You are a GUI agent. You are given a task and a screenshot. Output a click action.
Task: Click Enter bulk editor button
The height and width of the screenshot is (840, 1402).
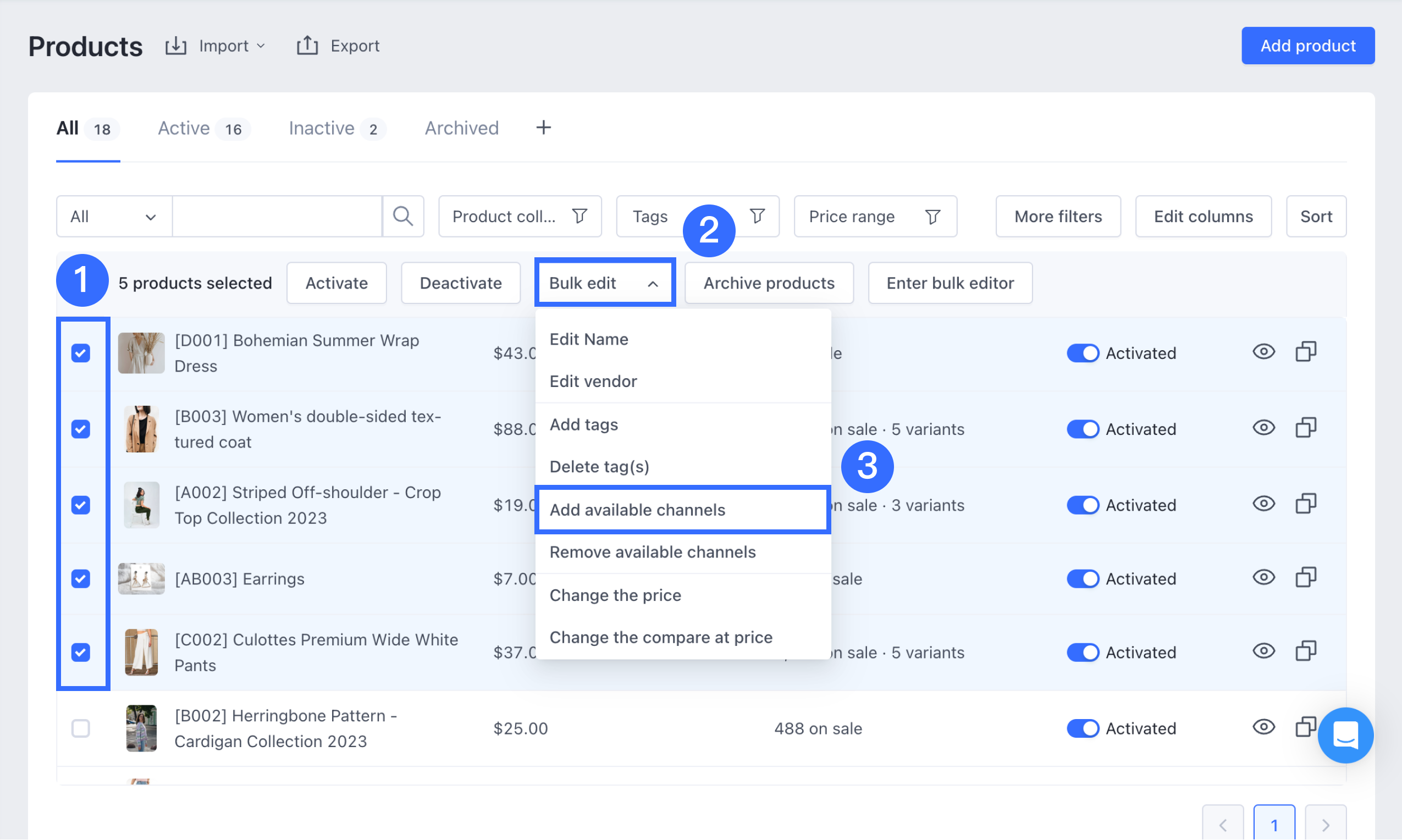pyautogui.click(x=949, y=283)
